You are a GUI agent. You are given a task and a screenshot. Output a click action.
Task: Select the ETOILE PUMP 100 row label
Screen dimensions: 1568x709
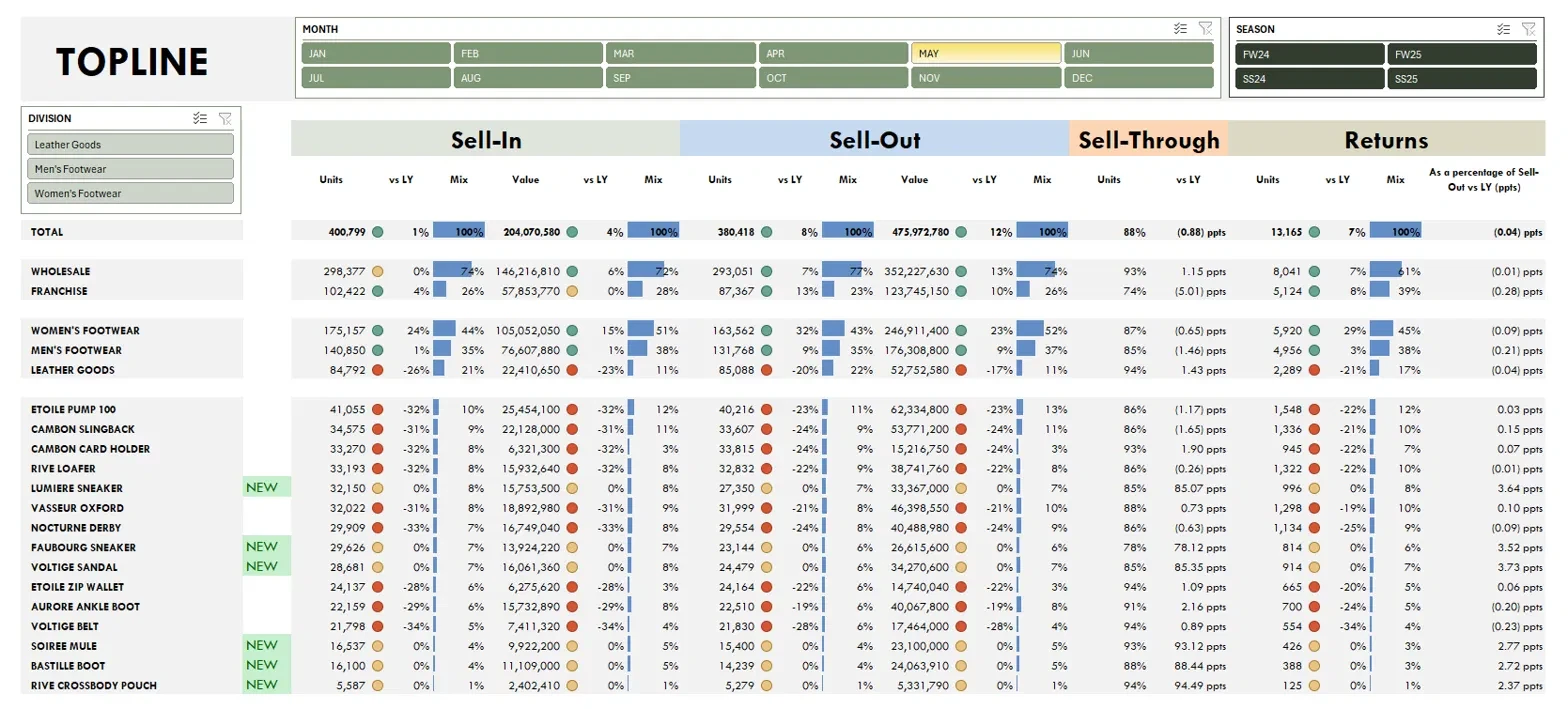pyautogui.click(x=73, y=409)
